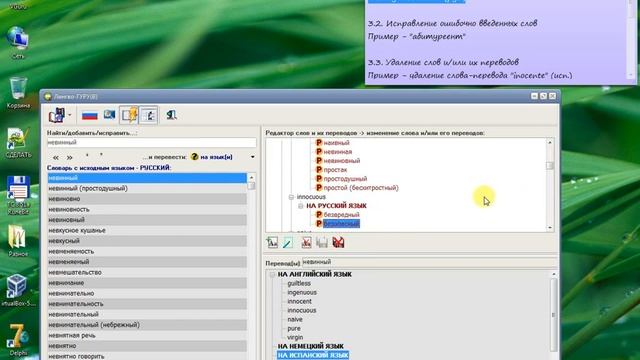This screenshot has height=360, width=640.
Task: Select highlighted 'НА ИСПАНСКИЙ ЯЗЫК' group
Action: point(313,356)
